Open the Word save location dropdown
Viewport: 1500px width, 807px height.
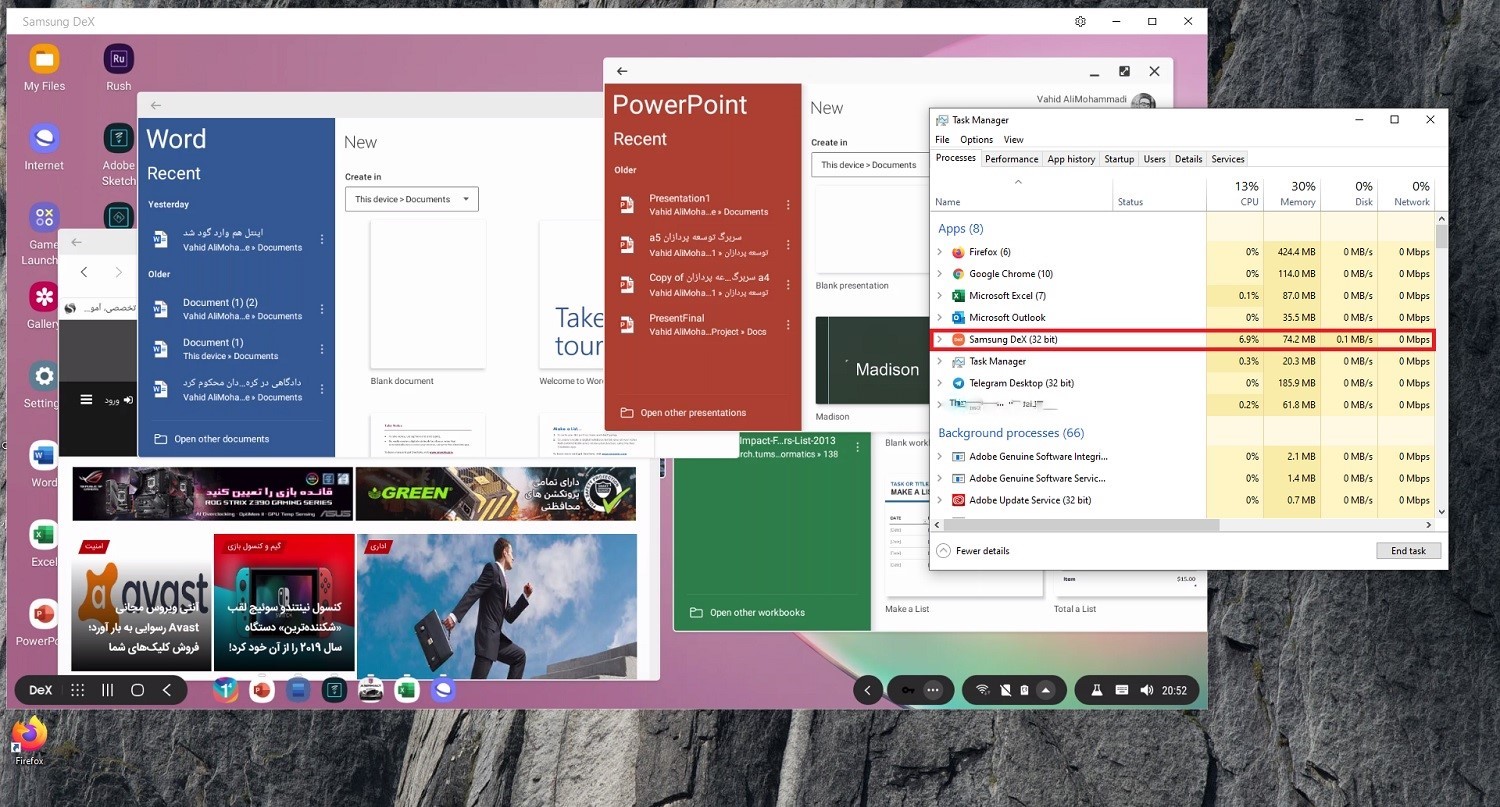412,199
